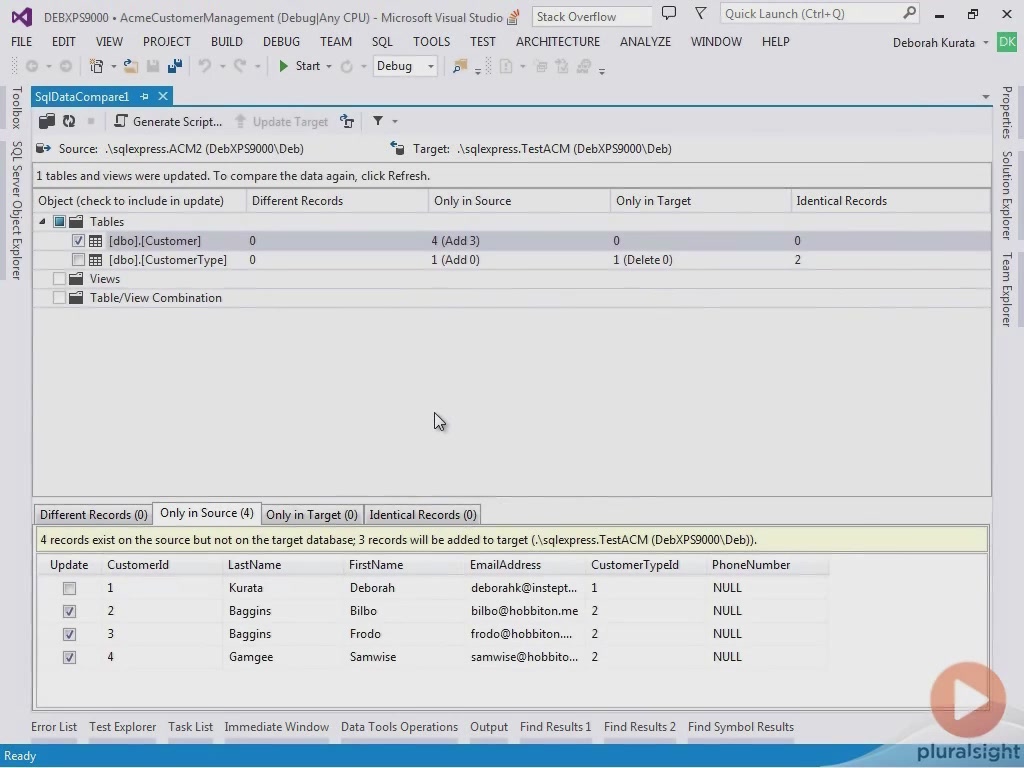The width and height of the screenshot is (1024, 768).
Task: Click the Source database icon
Action: click(x=44, y=148)
